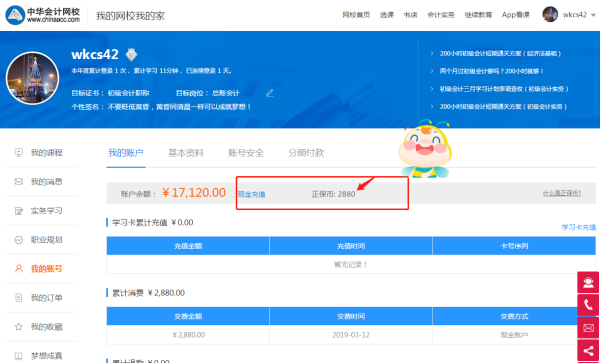Click the account balance ￥17,120.00
Image resolution: width=600 pixels, height=363 pixels.
[194, 193]
